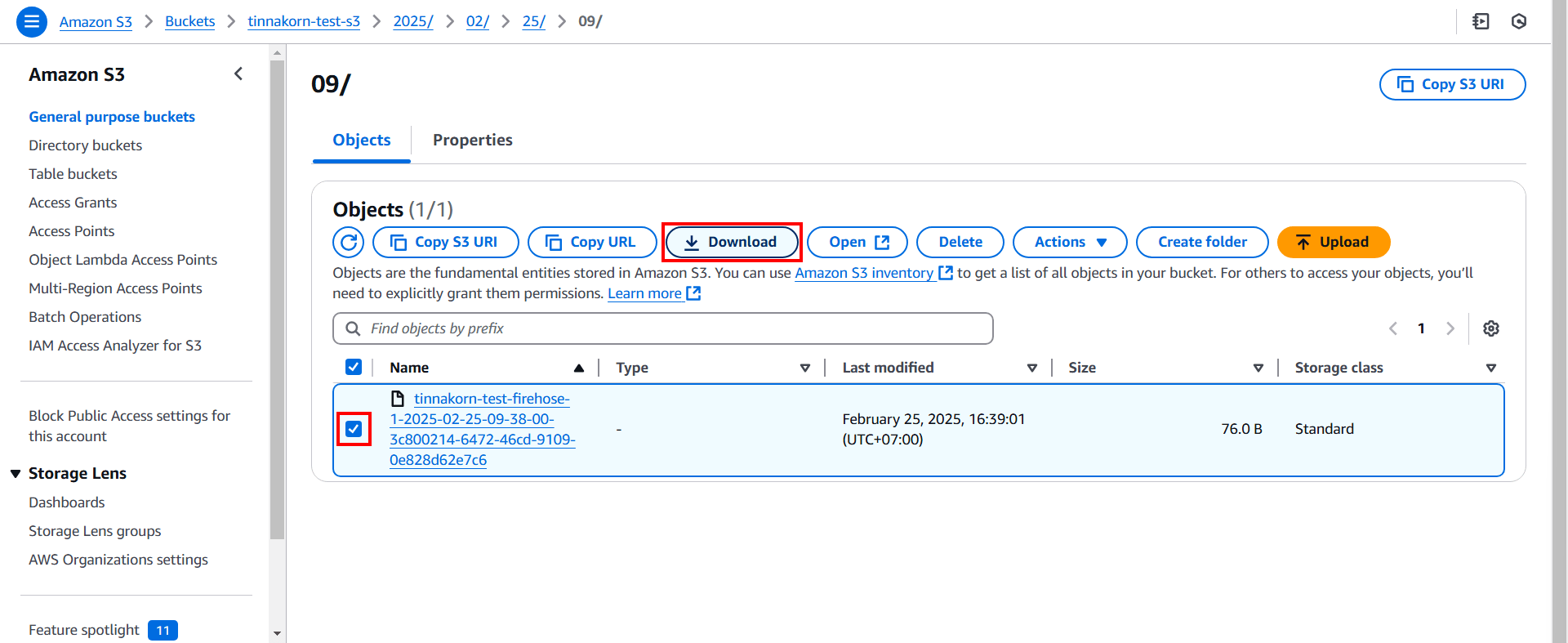The height and width of the screenshot is (643, 1568).
Task: Click the top bar panel toggle icon
Action: coord(1481,21)
